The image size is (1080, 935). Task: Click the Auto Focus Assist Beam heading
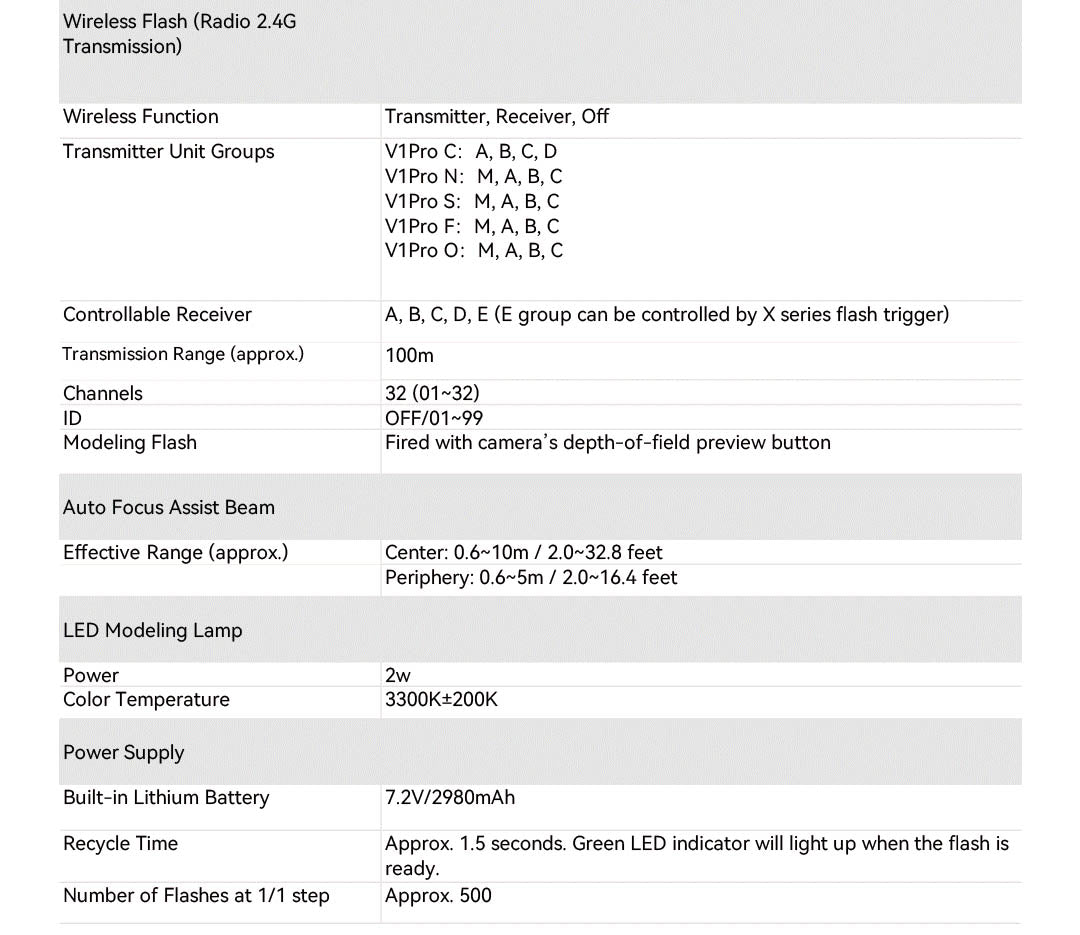click(168, 508)
